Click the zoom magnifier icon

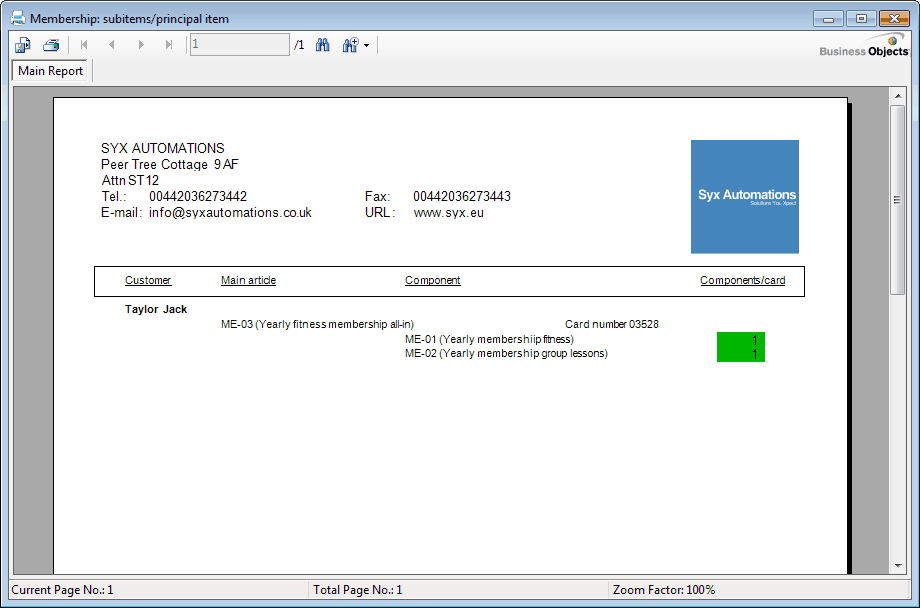pos(350,45)
